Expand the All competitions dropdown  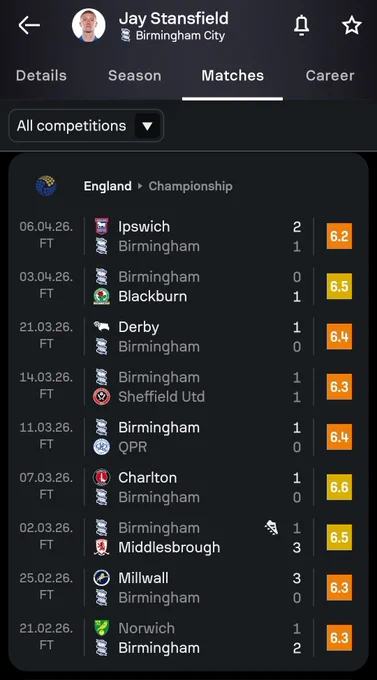[x=86, y=126]
